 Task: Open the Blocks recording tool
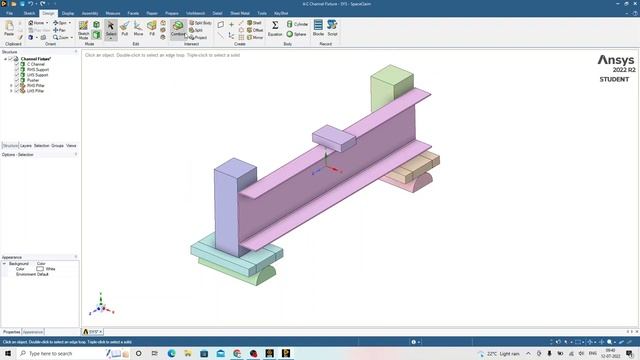coord(318,28)
